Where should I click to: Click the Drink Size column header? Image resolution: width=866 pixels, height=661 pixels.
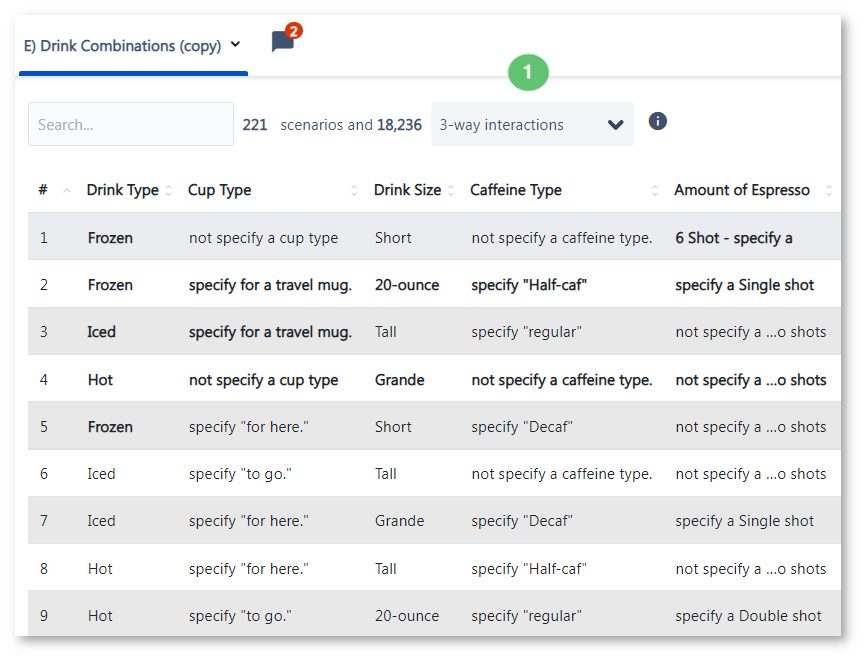point(408,191)
